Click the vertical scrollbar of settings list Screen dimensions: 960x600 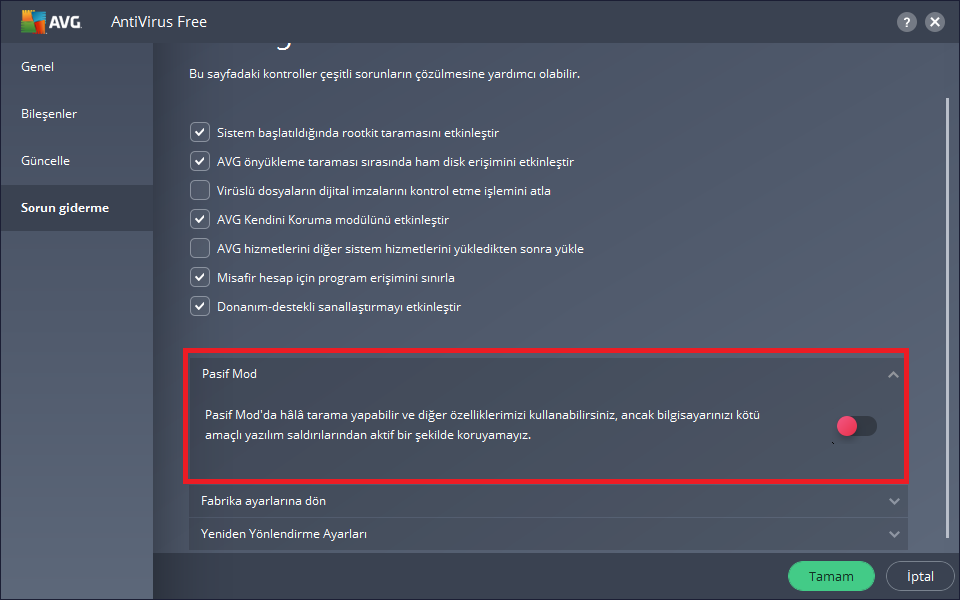click(948, 318)
